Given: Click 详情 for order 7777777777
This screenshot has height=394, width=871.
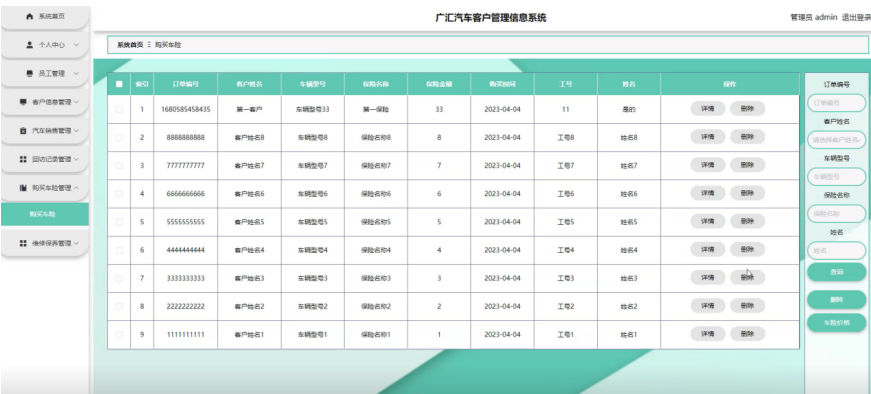Looking at the screenshot, I should (x=708, y=165).
